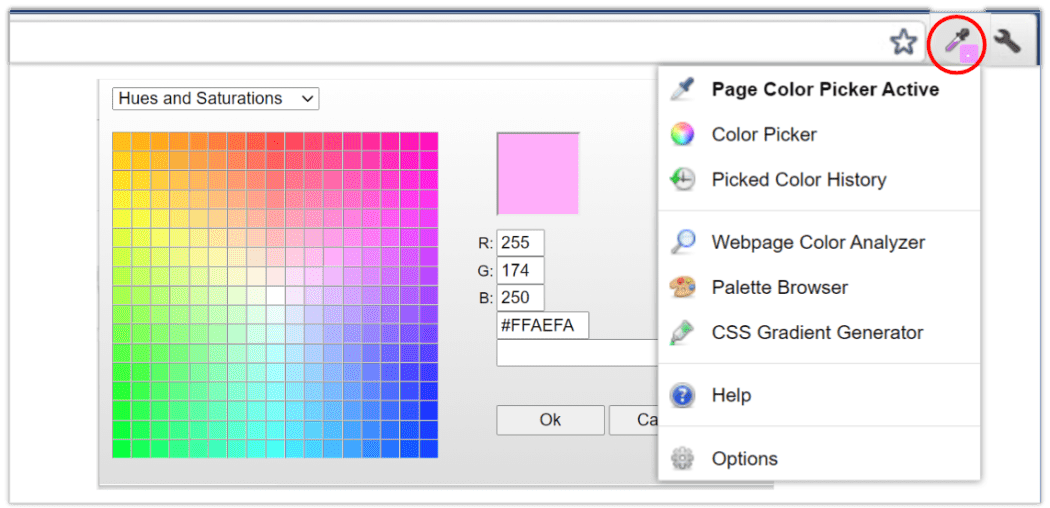Confirm the color with Ok button

(x=550, y=420)
